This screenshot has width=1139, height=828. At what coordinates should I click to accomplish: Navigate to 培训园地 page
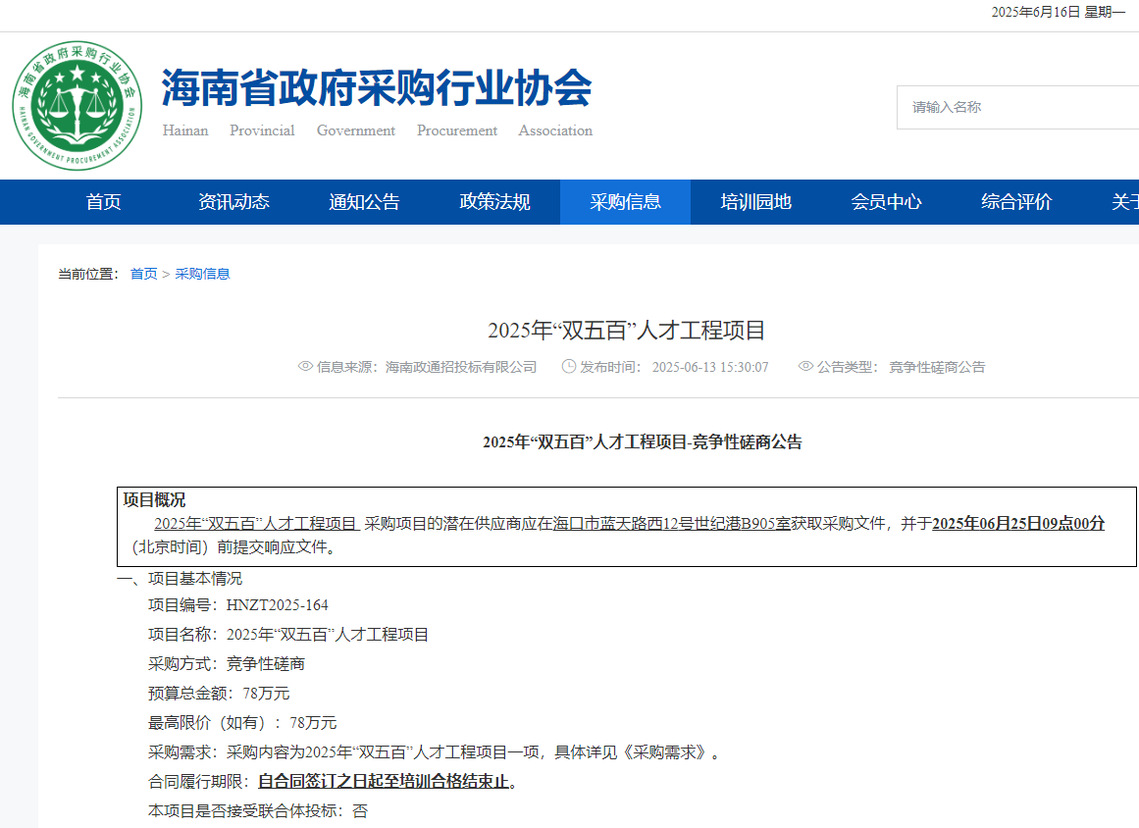click(756, 202)
